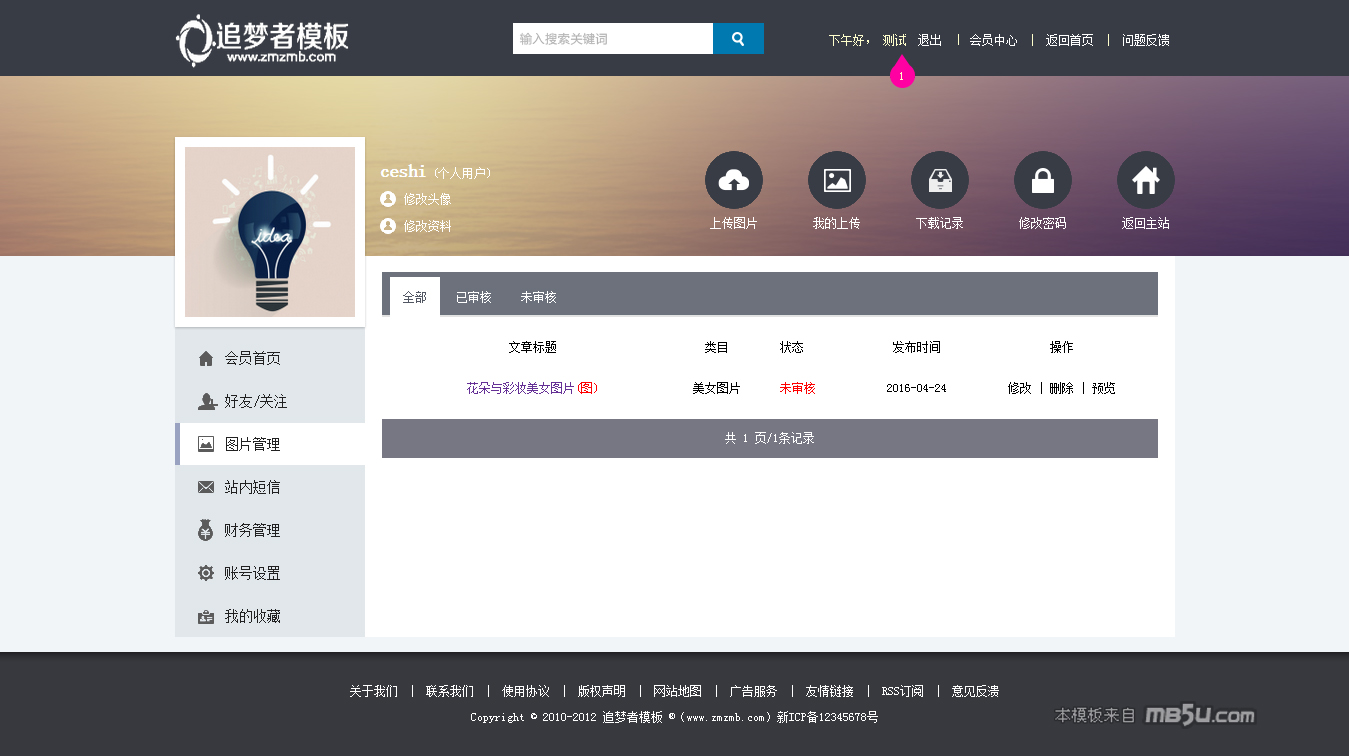Click the magnifier search button
The image size is (1349, 756).
[738, 39]
